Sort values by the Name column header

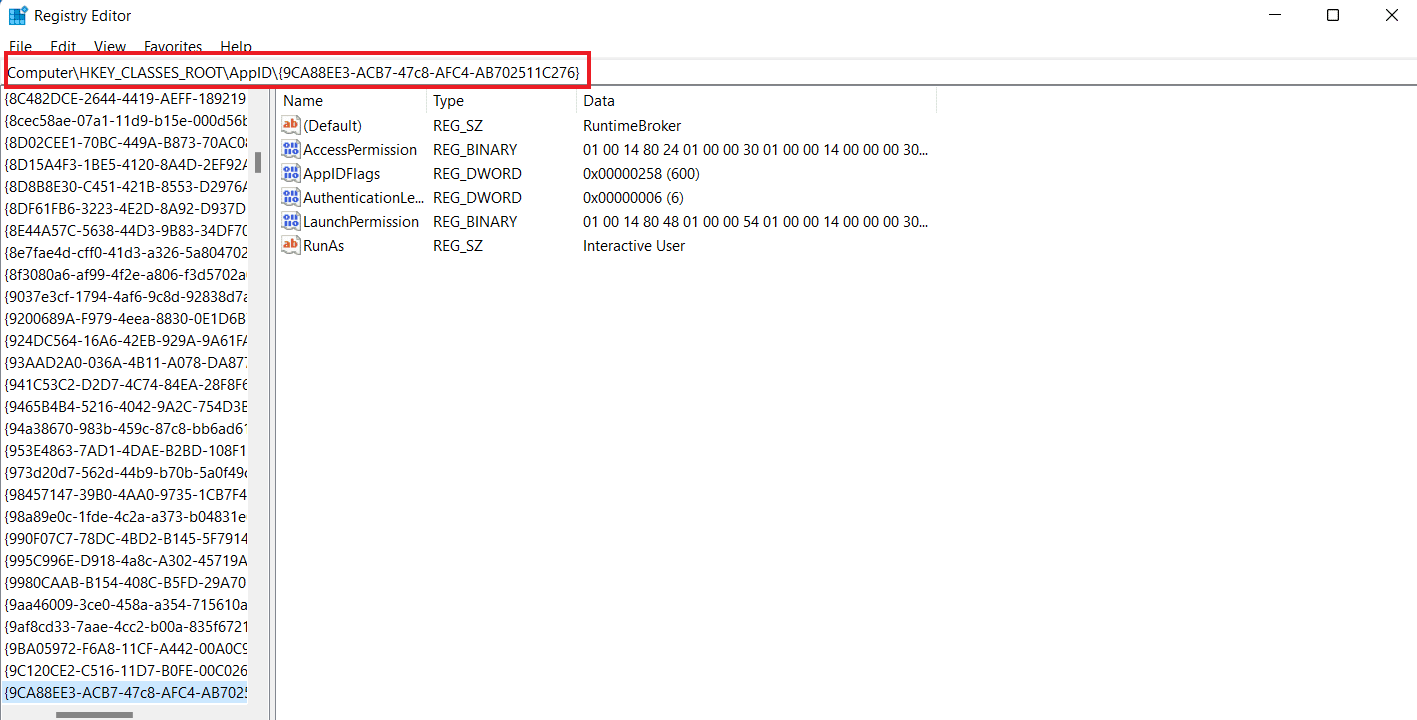tap(352, 100)
